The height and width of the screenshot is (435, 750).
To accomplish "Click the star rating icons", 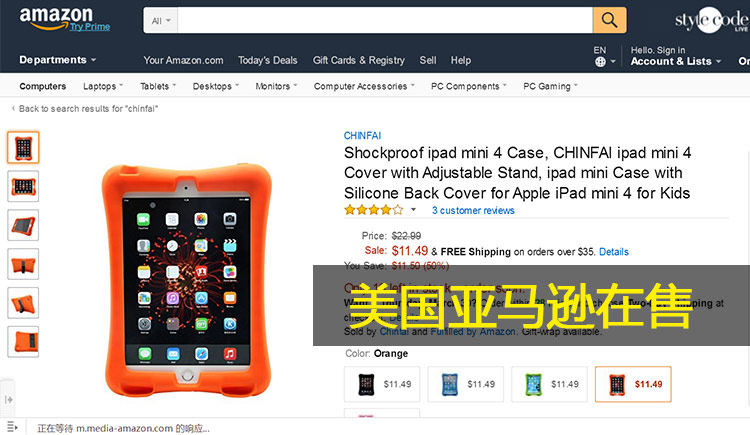I will coord(374,210).
